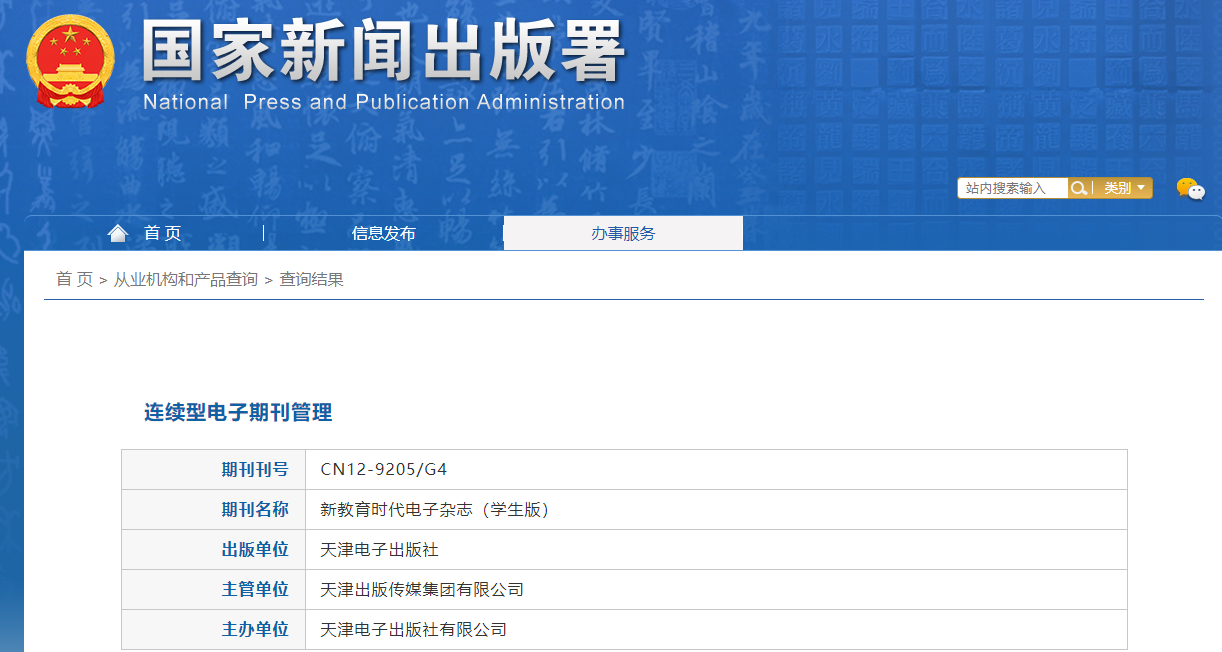Click the sponsor value 天津电子出版社有限公司

tap(413, 630)
